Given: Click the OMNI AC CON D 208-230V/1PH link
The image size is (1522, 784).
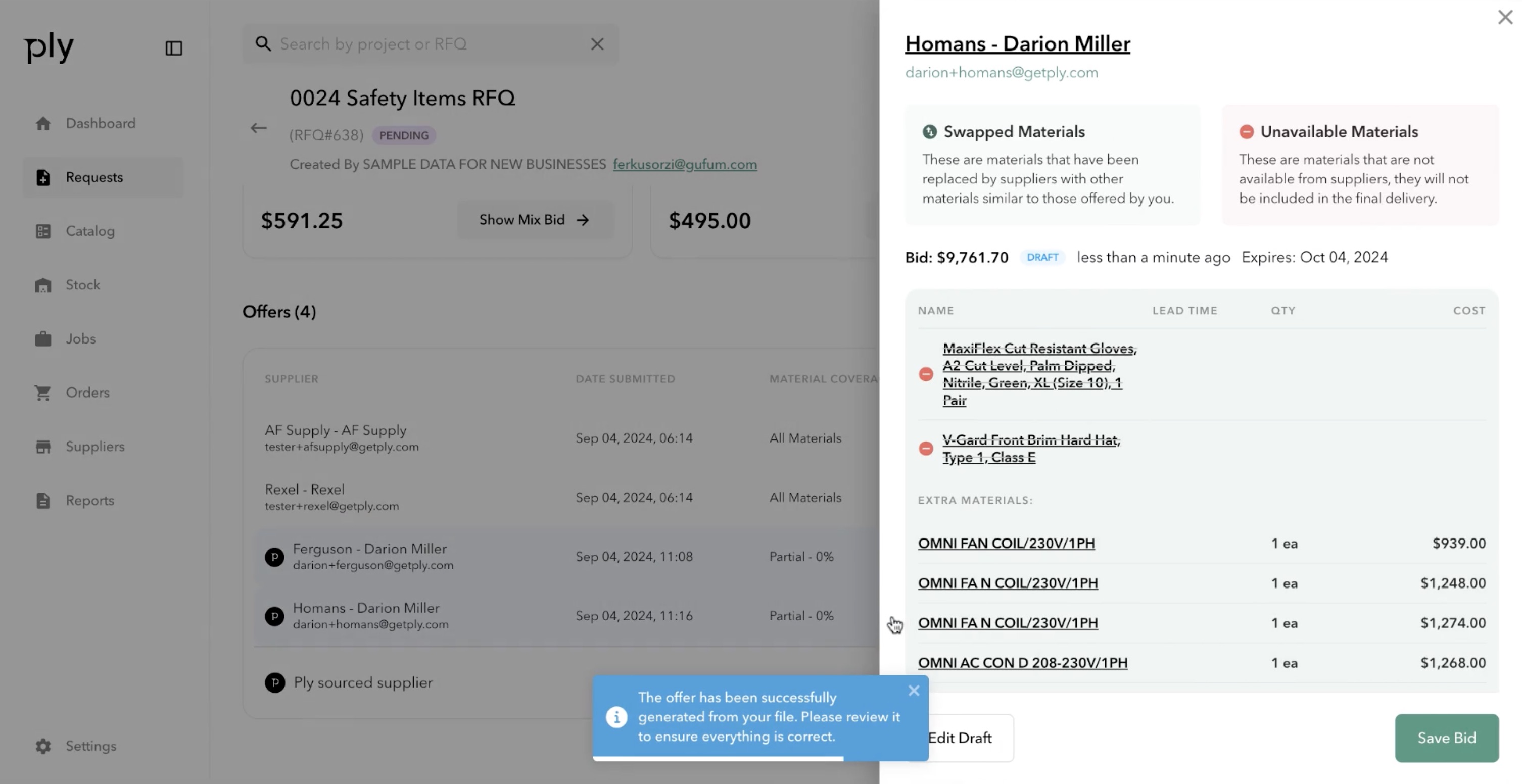Looking at the screenshot, I should pyautogui.click(x=1022, y=663).
